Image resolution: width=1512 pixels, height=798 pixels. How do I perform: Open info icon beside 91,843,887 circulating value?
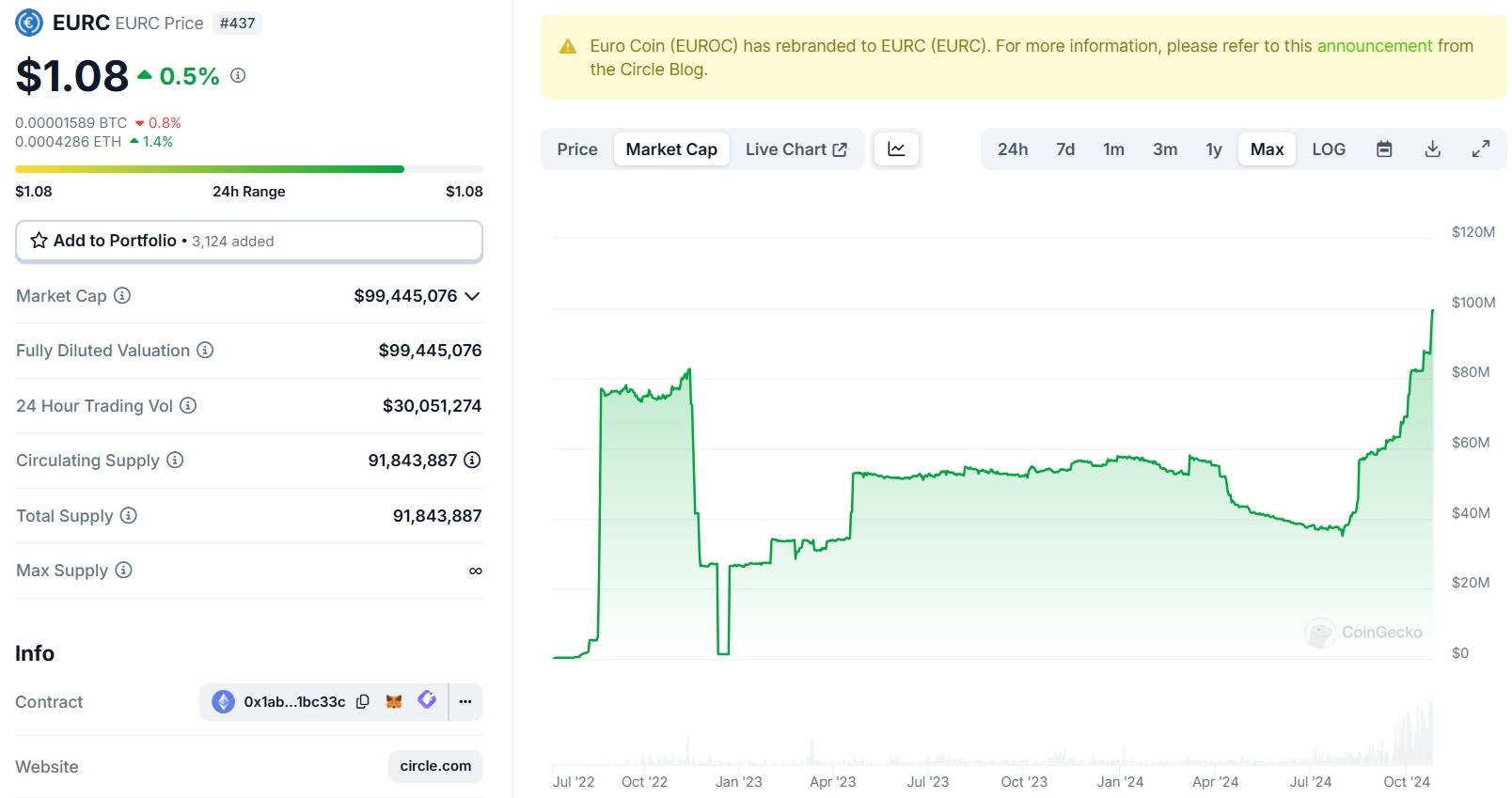[473, 460]
